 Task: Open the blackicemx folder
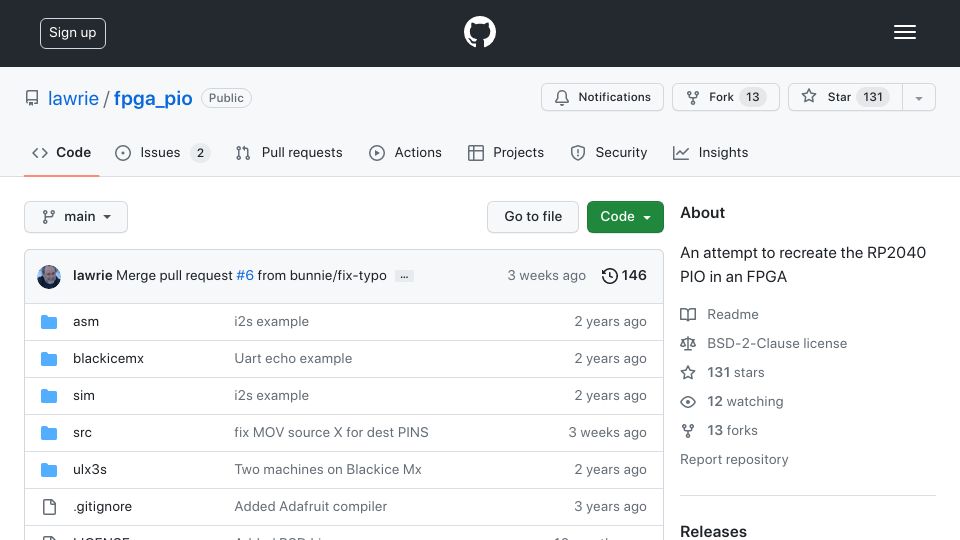tap(108, 358)
